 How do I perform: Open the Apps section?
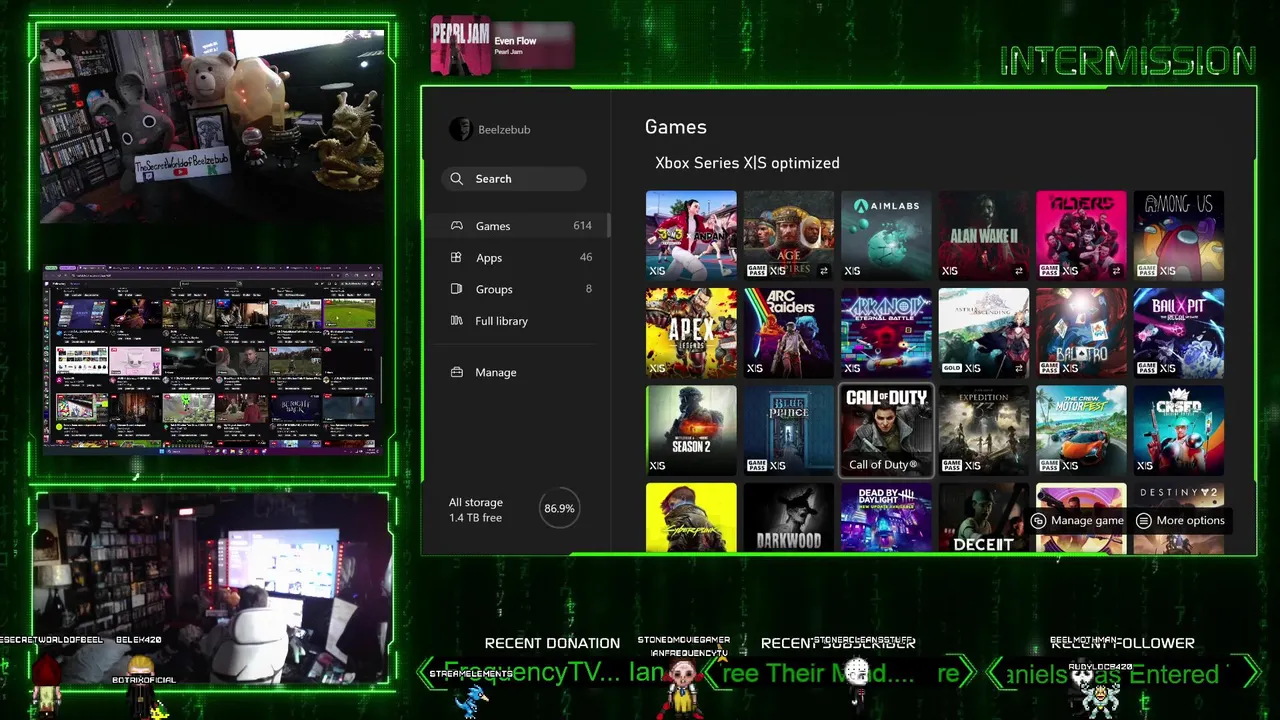pos(522,258)
